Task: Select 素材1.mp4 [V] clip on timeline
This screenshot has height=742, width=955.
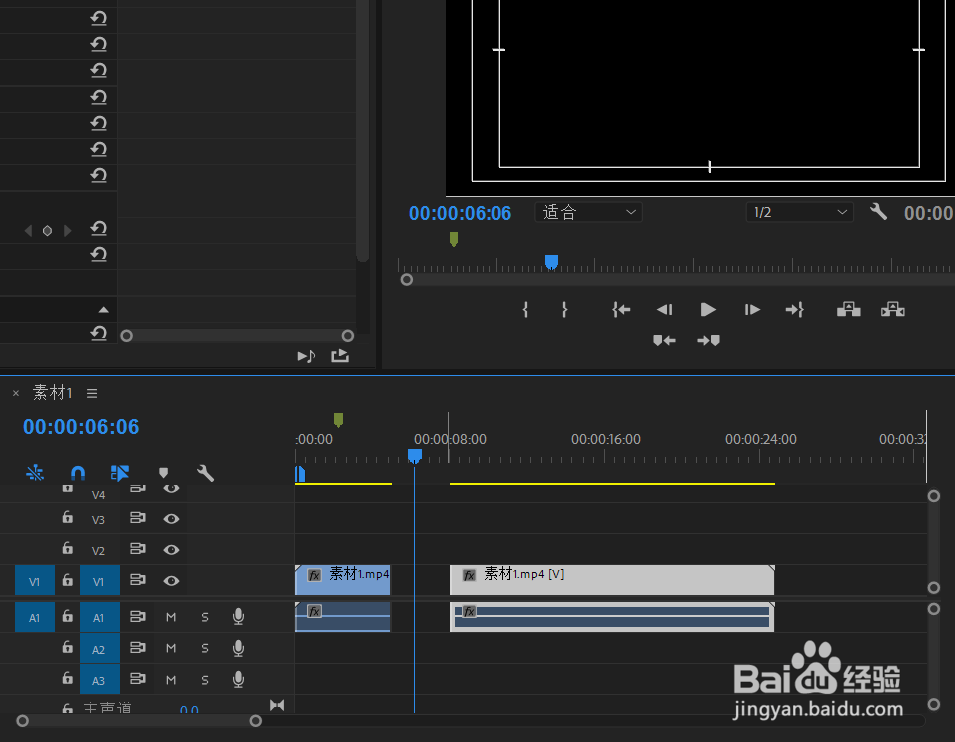Action: [612, 580]
